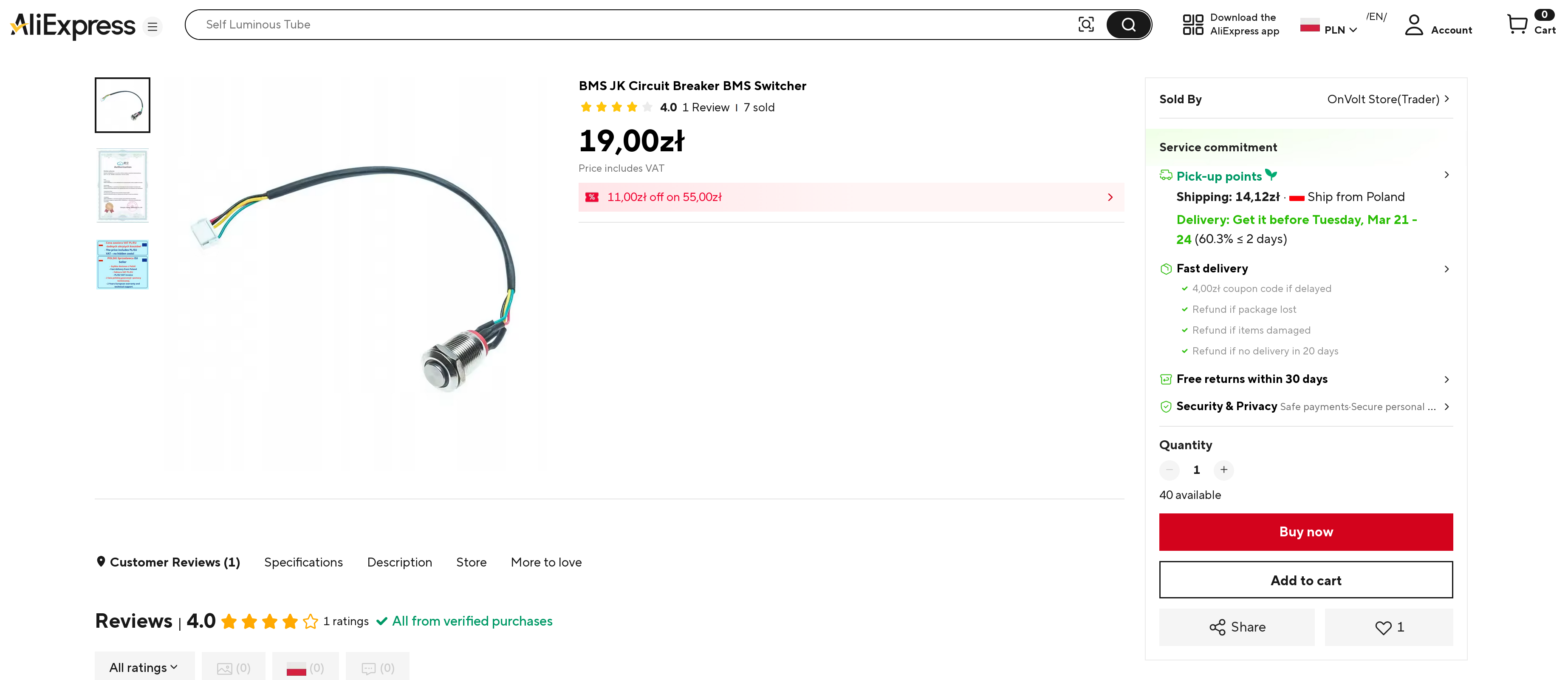1568x680 pixels.
Task: Click the Add to cart button
Action: point(1305,580)
